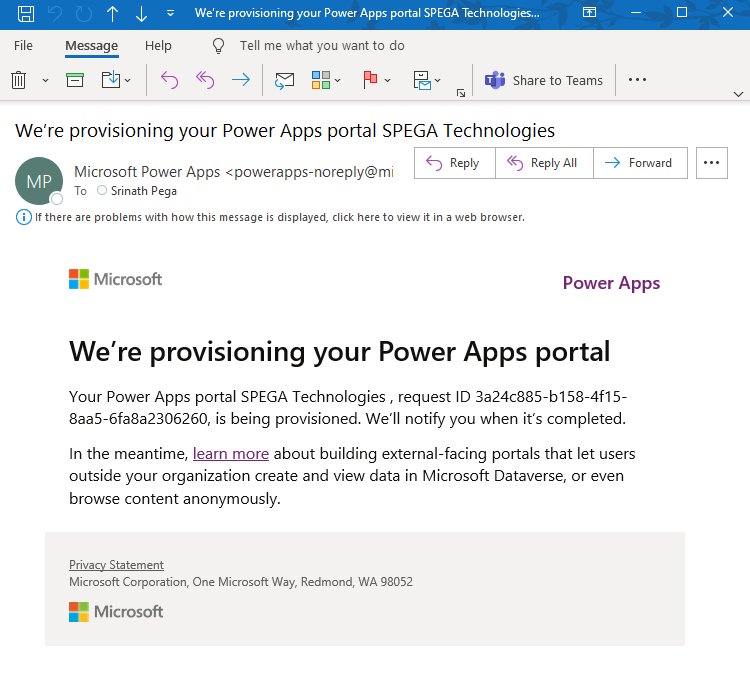Mark the message unread via envelope icon

(284, 80)
